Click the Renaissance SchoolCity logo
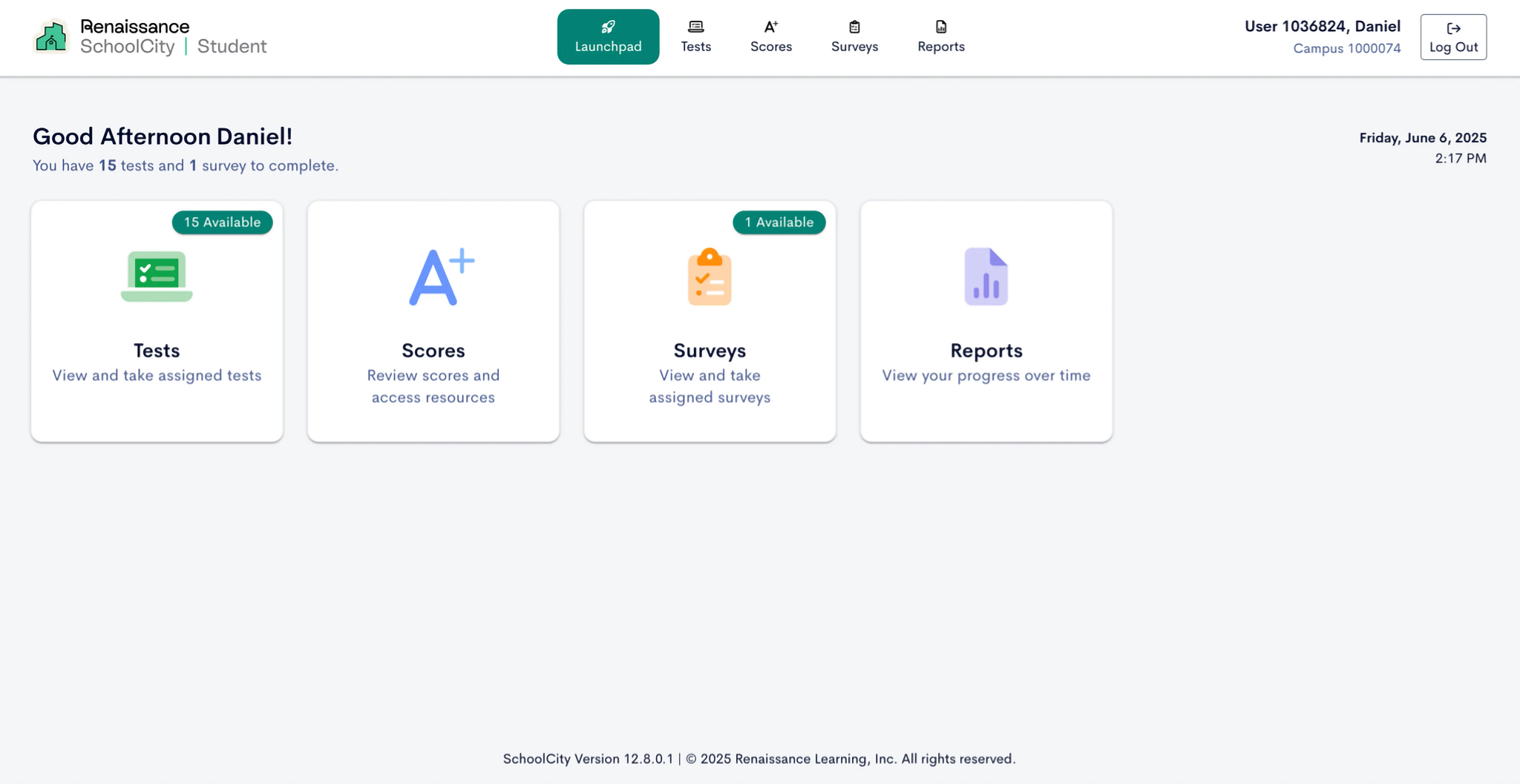Screen dimensions: 1520x784 (148, 36)
